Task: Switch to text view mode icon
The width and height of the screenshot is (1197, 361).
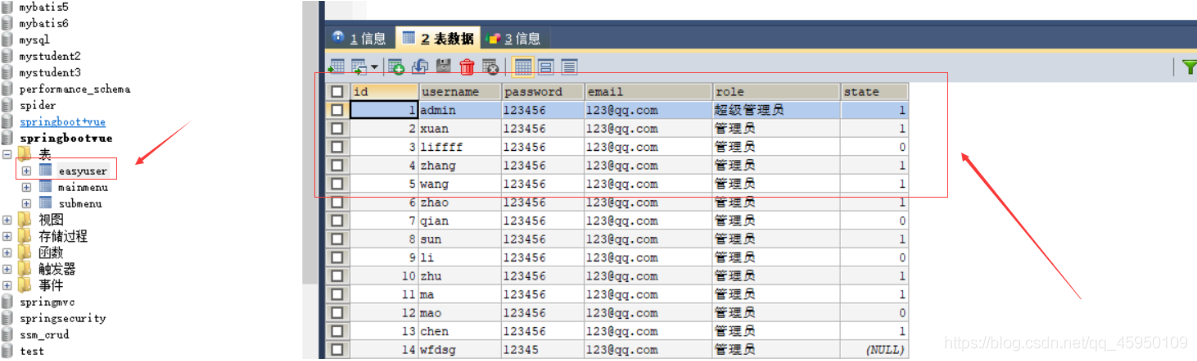Action: 569,66
